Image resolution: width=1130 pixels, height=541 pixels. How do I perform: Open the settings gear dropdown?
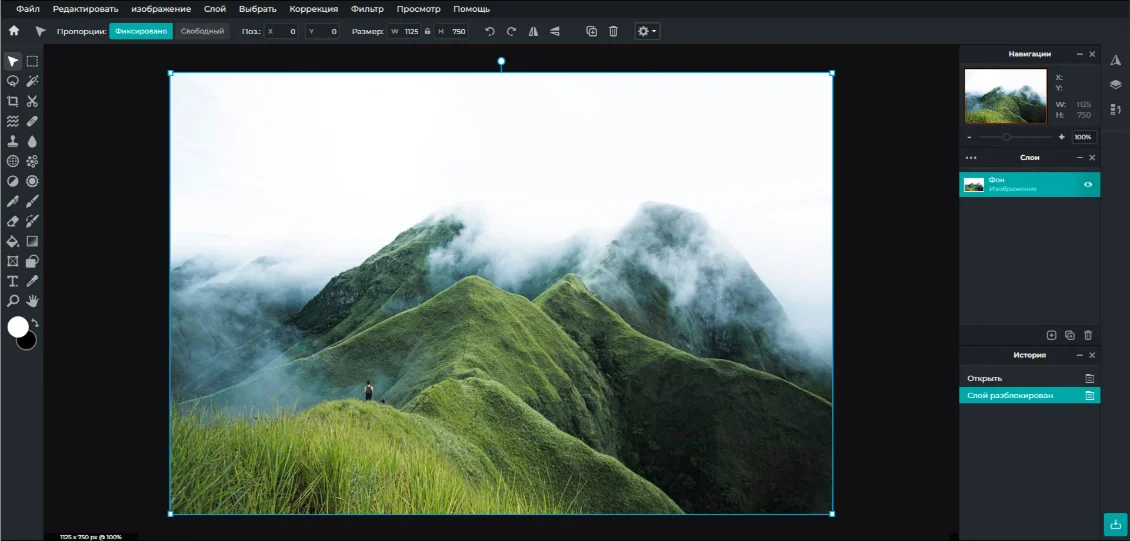tap(647, 32)
